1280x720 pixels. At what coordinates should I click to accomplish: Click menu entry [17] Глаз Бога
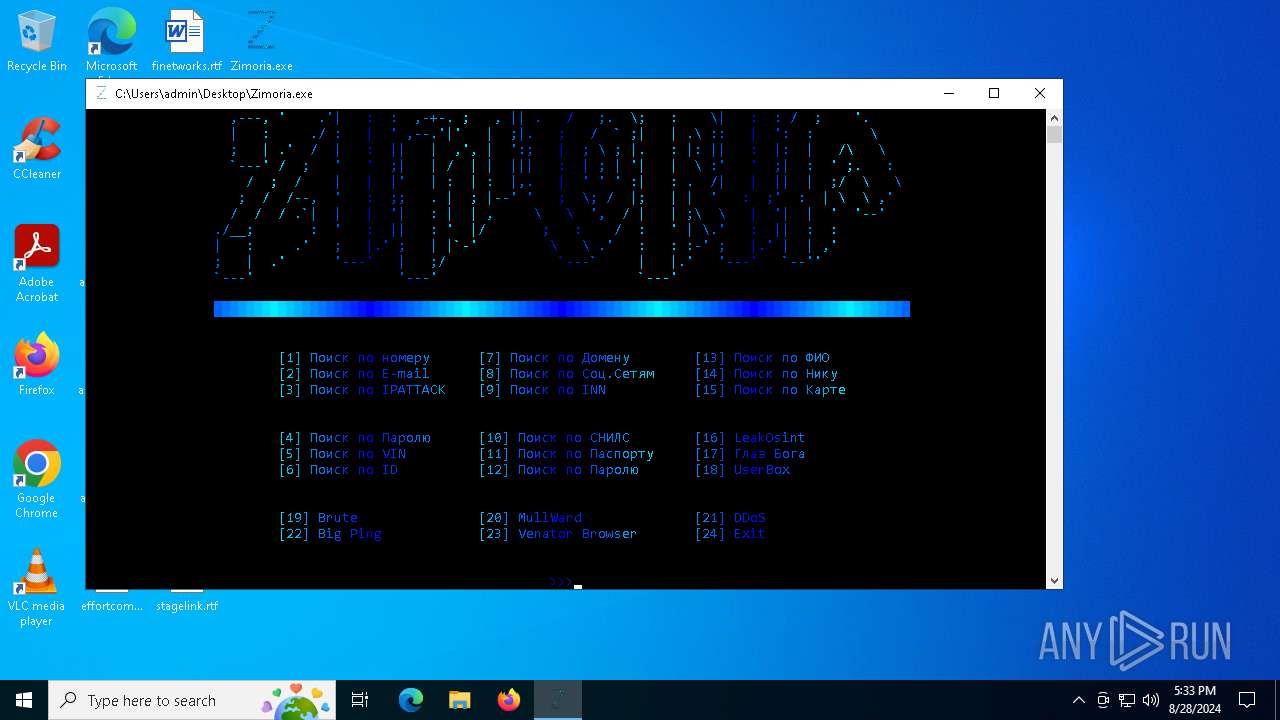pos(750,453)
